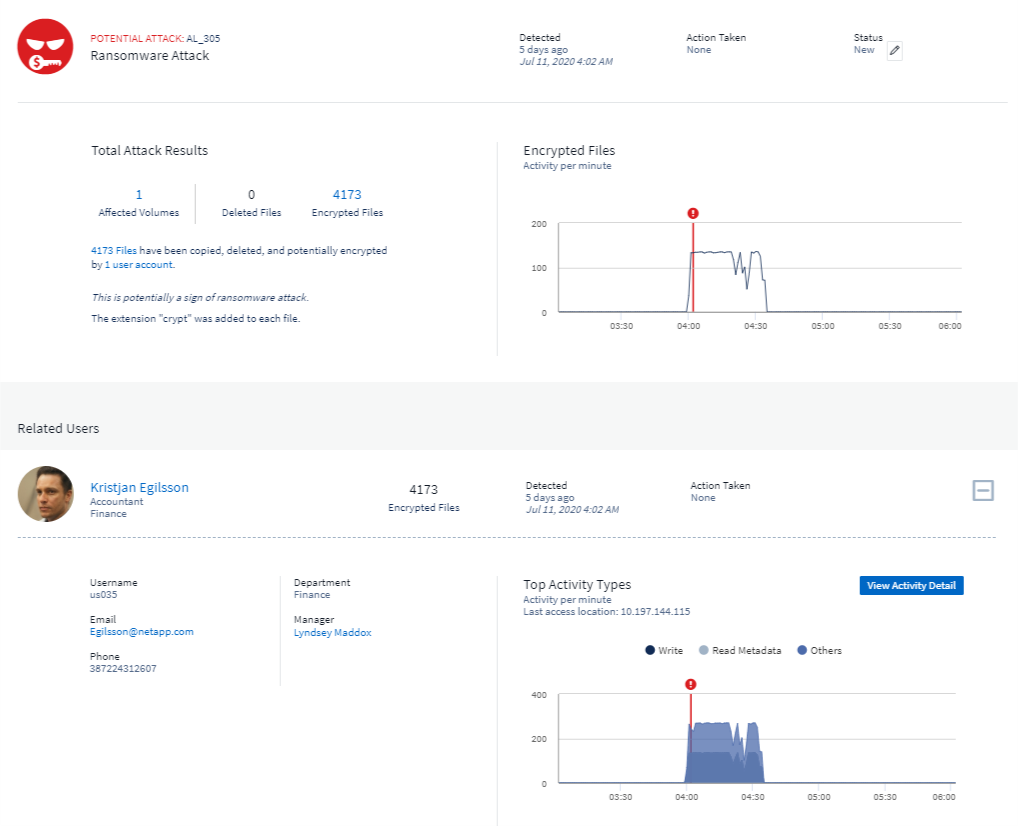Click the 1 Affected Volumes count
This screenshot has width=1018, height=826.
coord(138,195)
